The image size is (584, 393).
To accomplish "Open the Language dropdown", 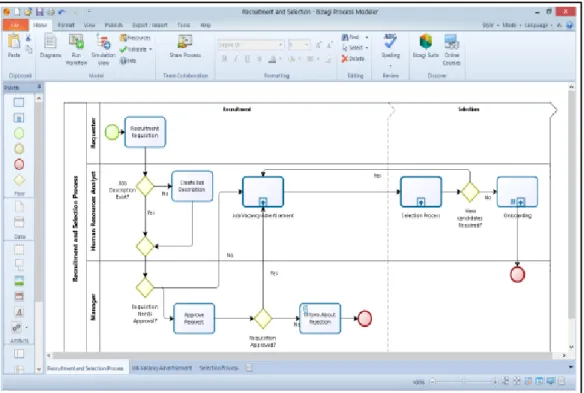I will pos(539,25).
